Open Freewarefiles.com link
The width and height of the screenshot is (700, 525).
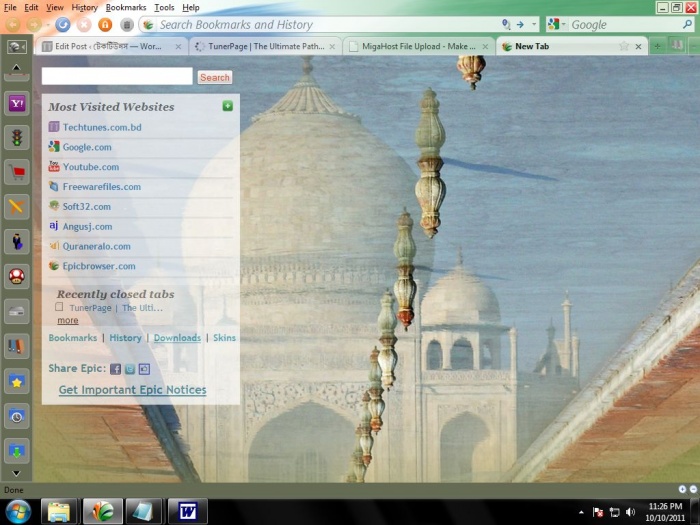pos(102,187)
